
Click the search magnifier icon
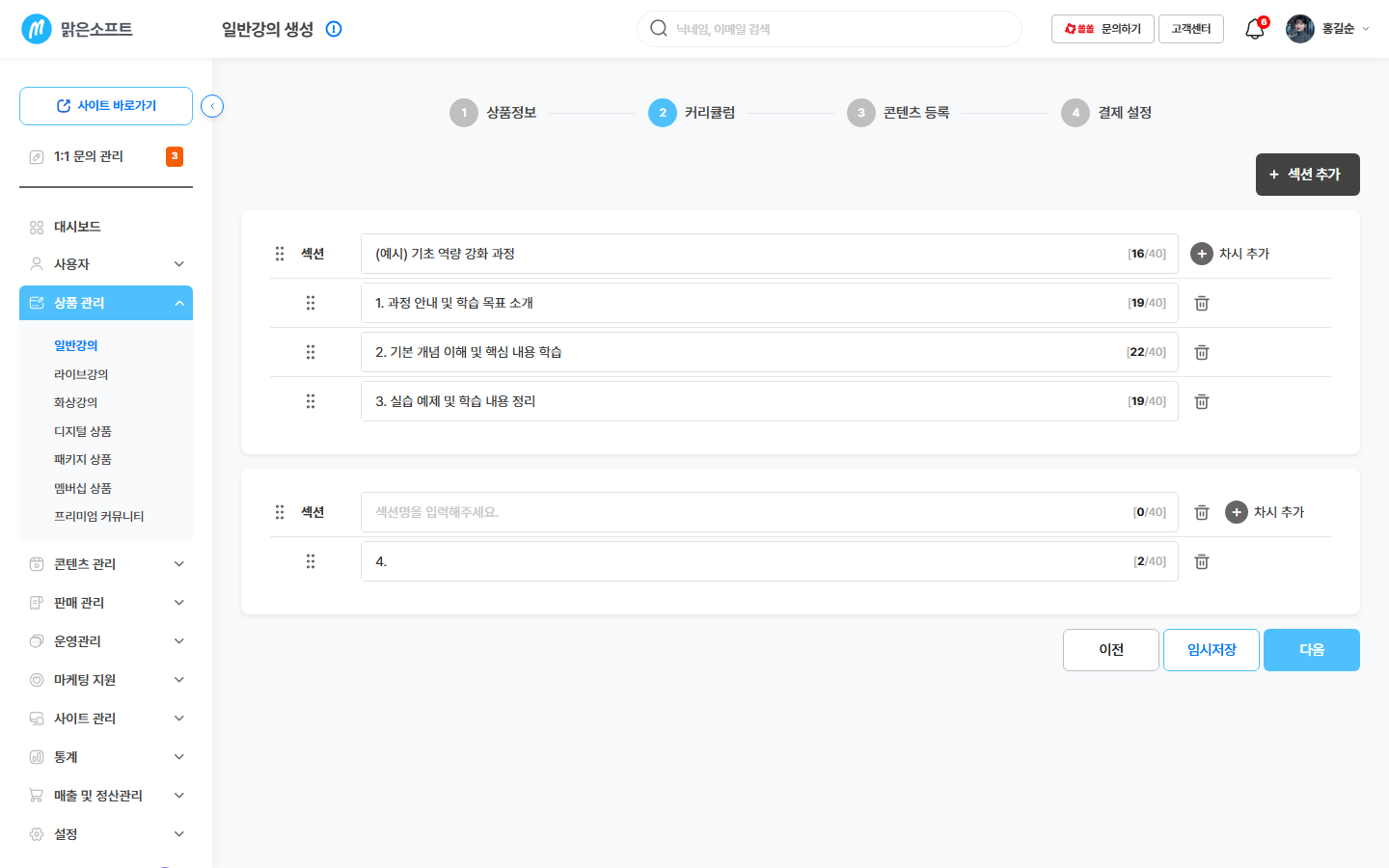coord(659,28)
